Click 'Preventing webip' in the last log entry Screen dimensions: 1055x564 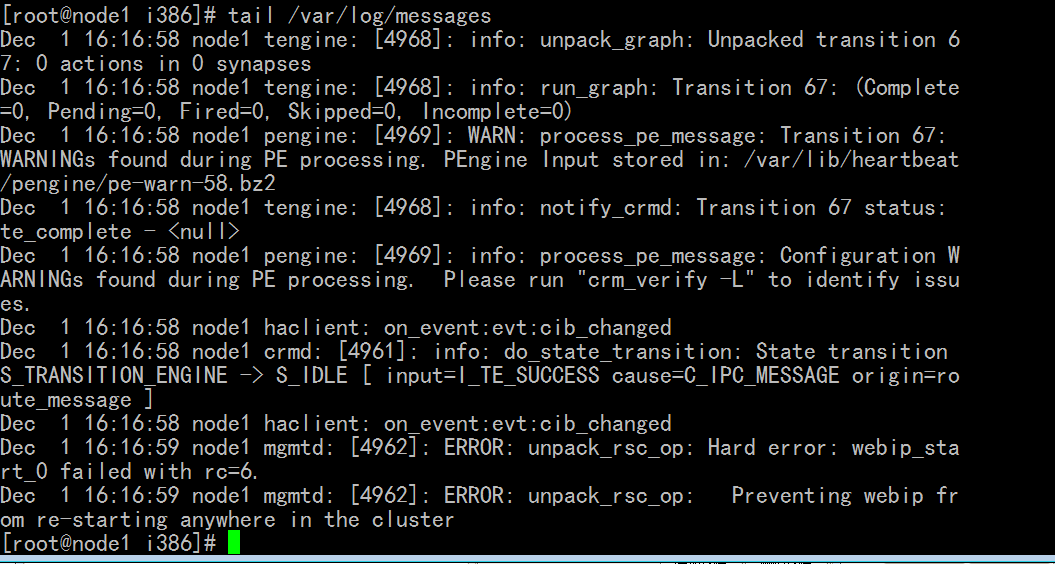pos(828,496)
